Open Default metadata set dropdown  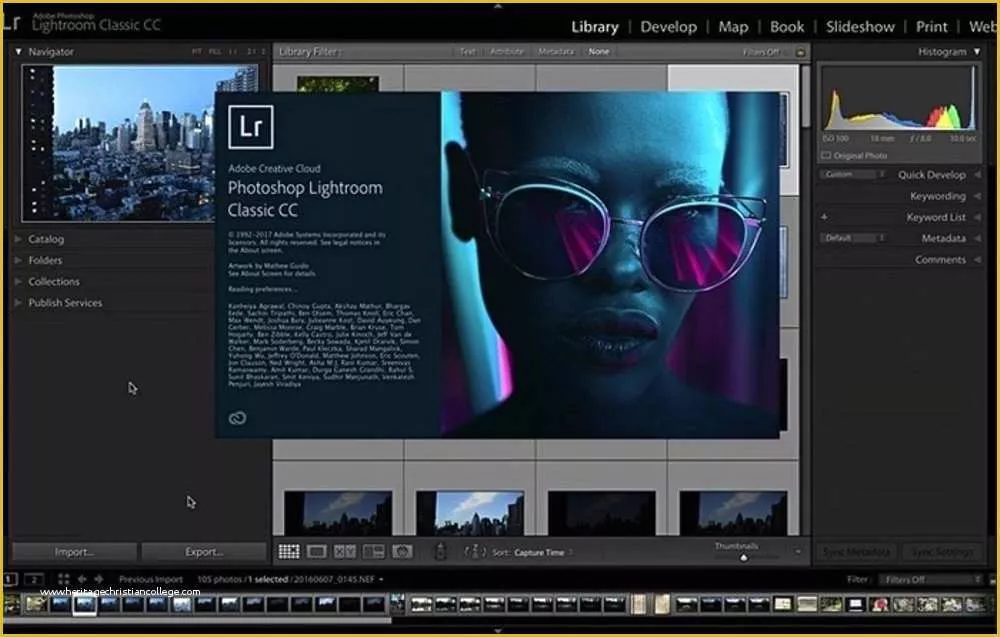853,238
